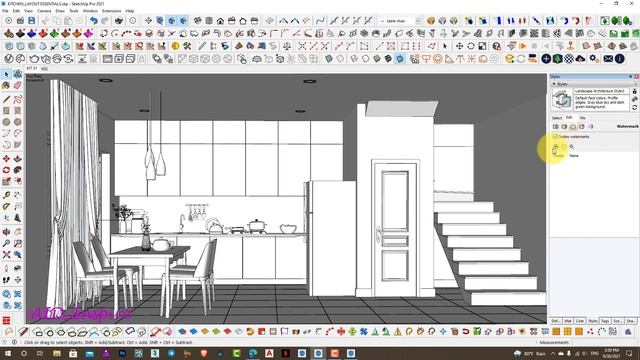This screenshot has height=360, width=640.
Task: Choose the pink Eraser tool
Action: tap(18, 86)
